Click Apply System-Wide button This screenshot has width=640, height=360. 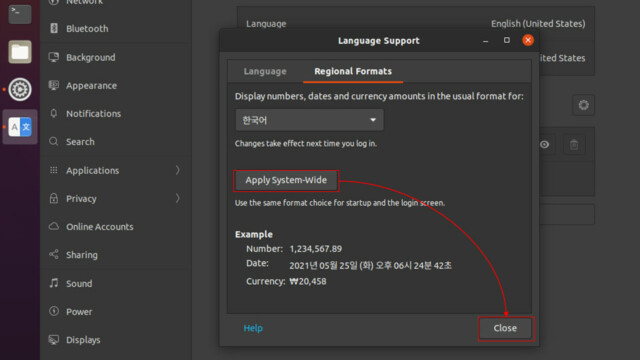[x=286, y=180]
